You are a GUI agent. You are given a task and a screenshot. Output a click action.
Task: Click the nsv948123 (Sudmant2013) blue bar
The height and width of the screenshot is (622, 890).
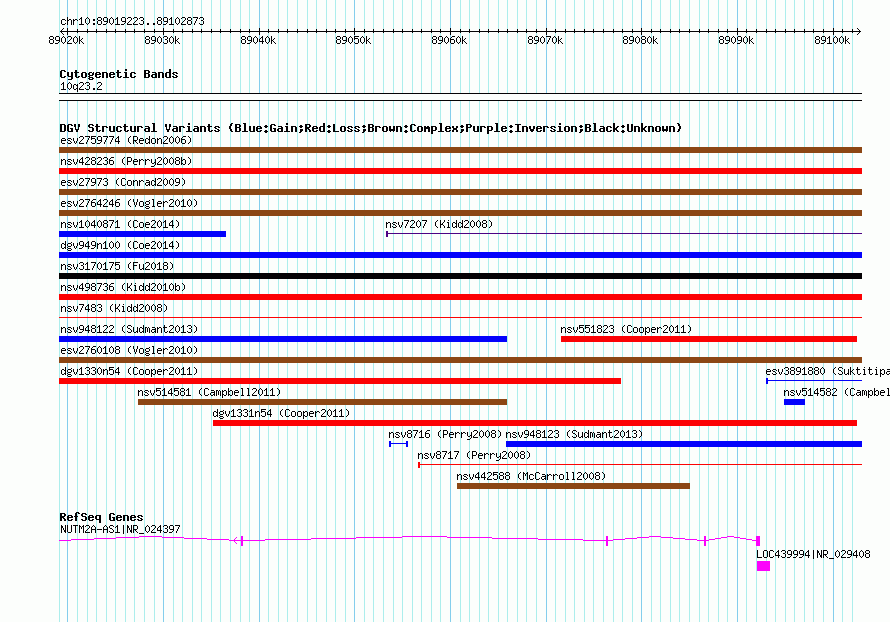(684, 444)
